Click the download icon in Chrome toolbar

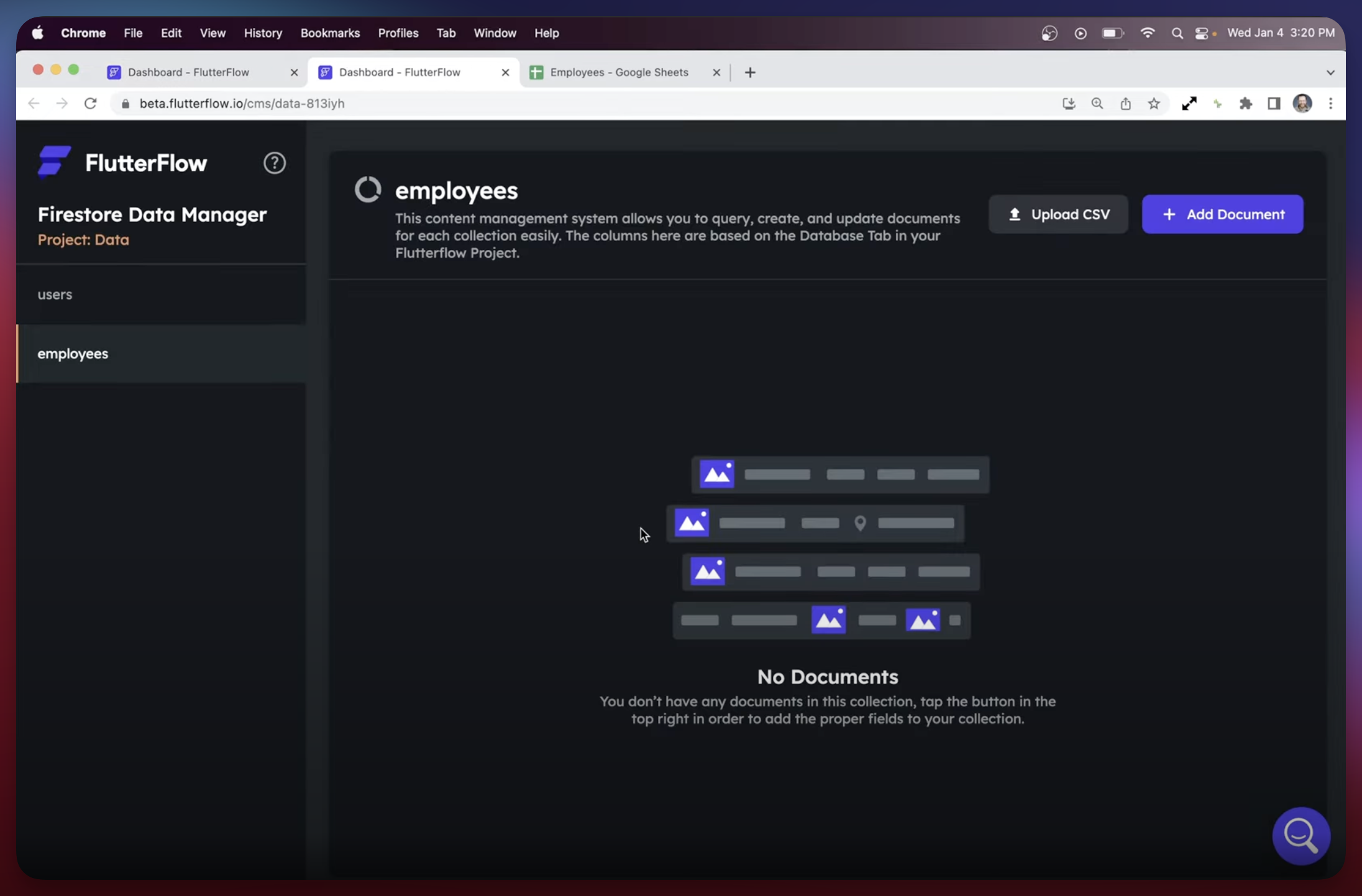coord(1069,103)
